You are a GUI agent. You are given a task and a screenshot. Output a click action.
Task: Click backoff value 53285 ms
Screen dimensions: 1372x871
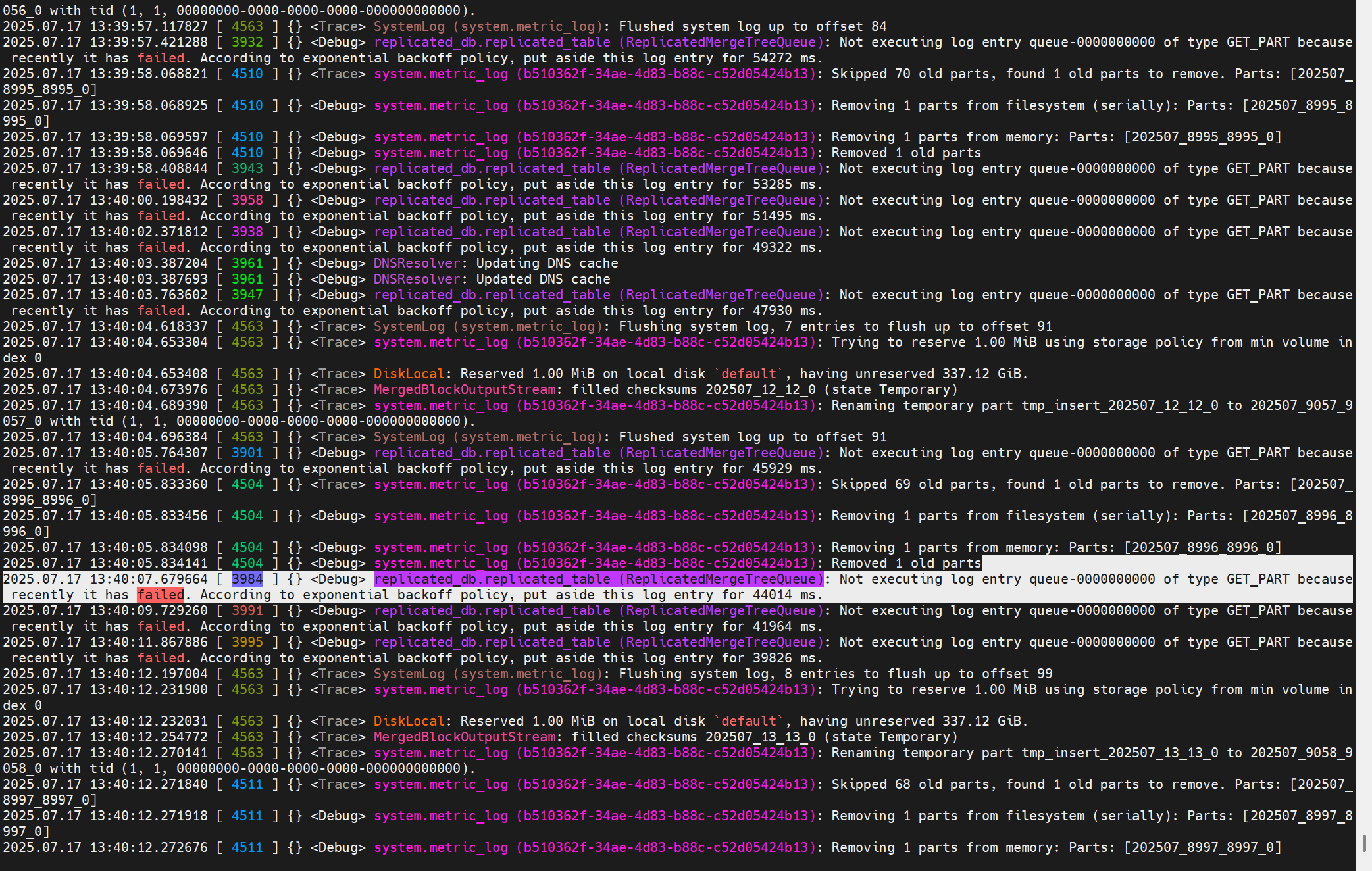[x=784, y=184]
